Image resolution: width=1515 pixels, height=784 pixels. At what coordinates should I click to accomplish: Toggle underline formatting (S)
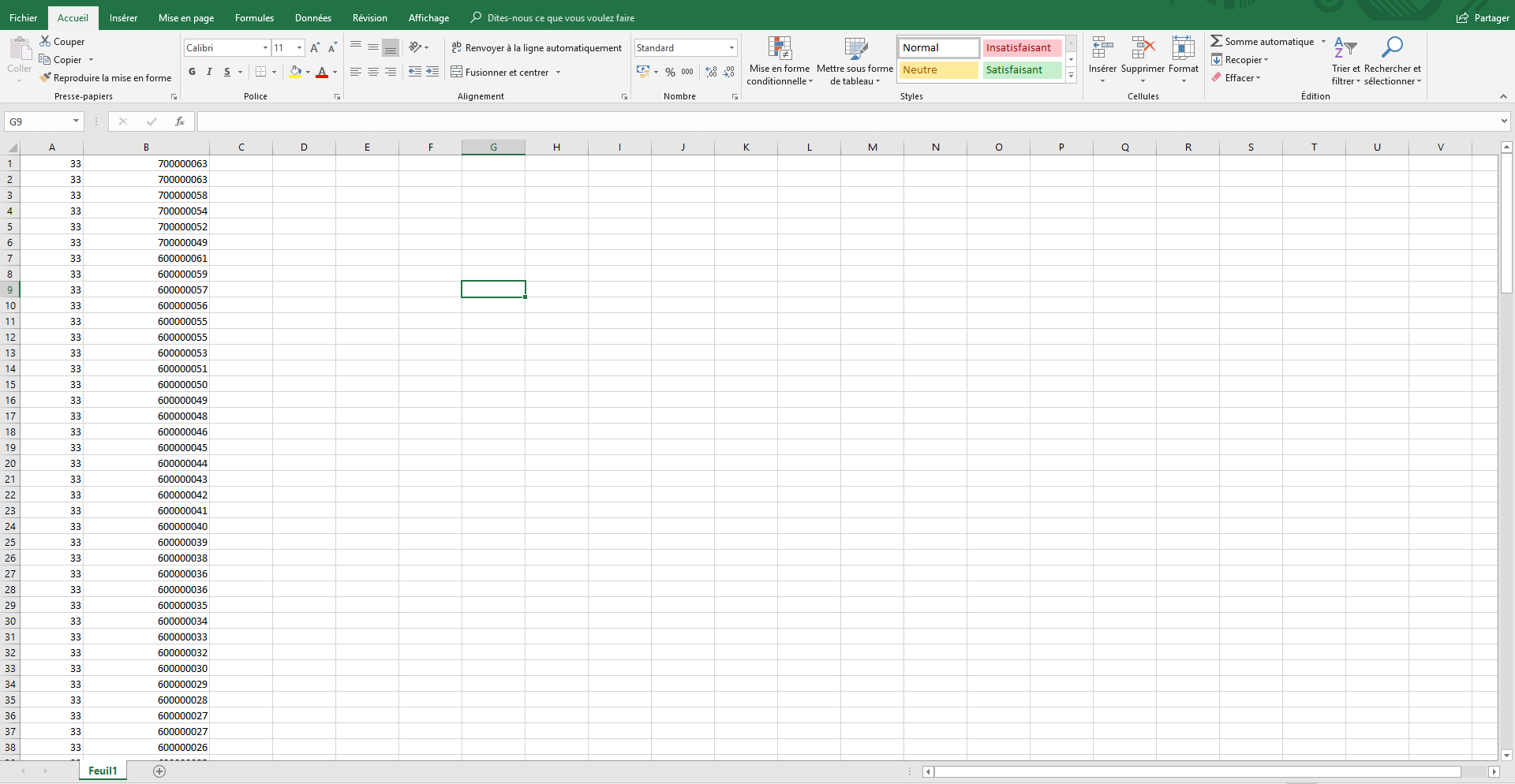pos(227,72)
